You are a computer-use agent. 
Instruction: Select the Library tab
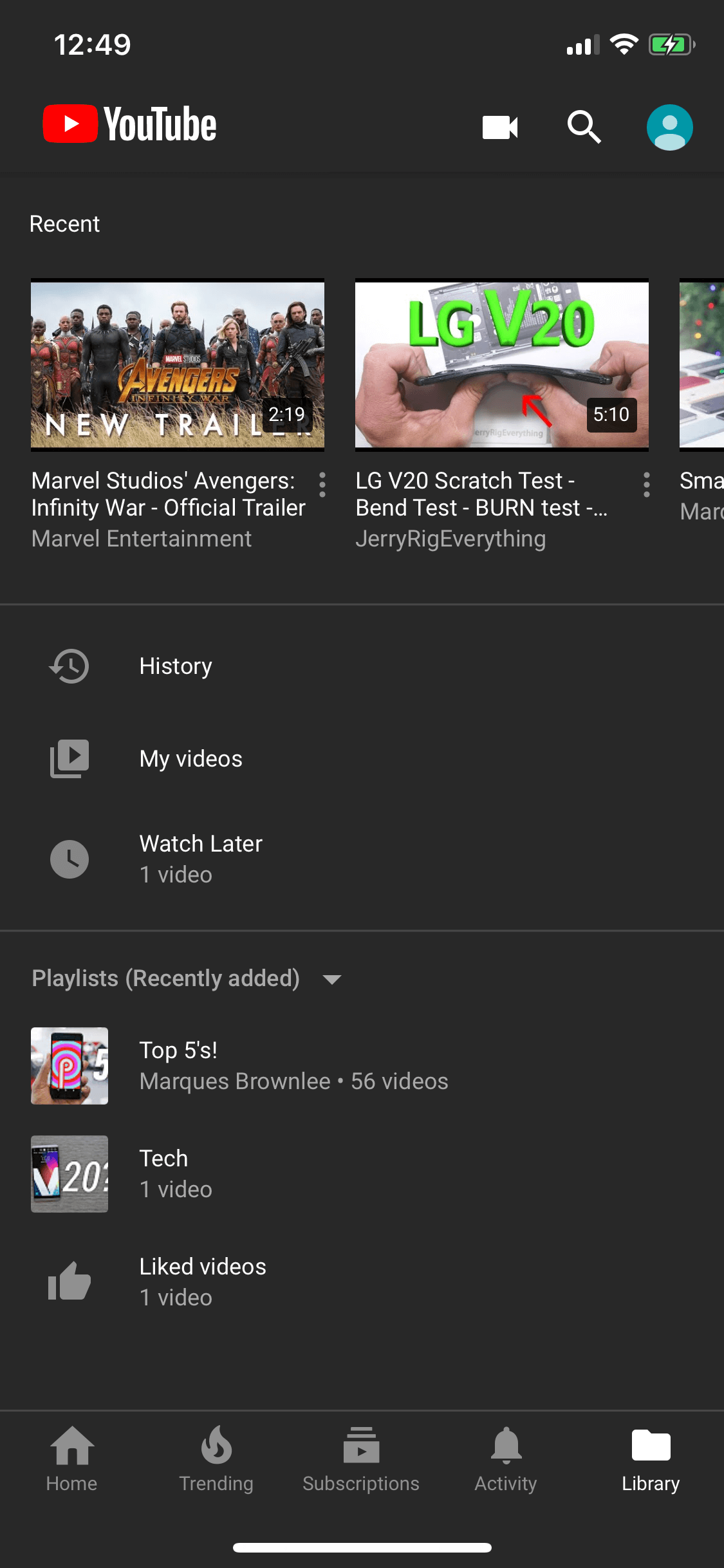coord(651,1459)
